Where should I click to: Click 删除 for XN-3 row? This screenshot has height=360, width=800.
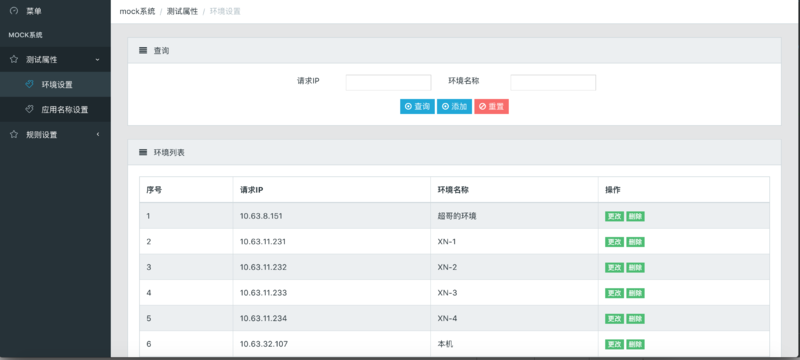pos(636,293)
